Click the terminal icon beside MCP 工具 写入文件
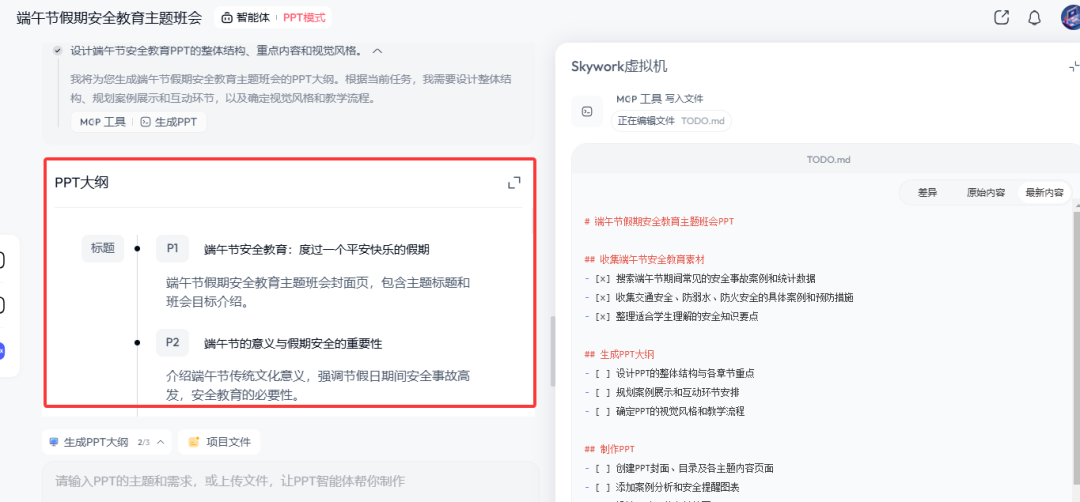The image size is (1080, 502). [587, 112]
